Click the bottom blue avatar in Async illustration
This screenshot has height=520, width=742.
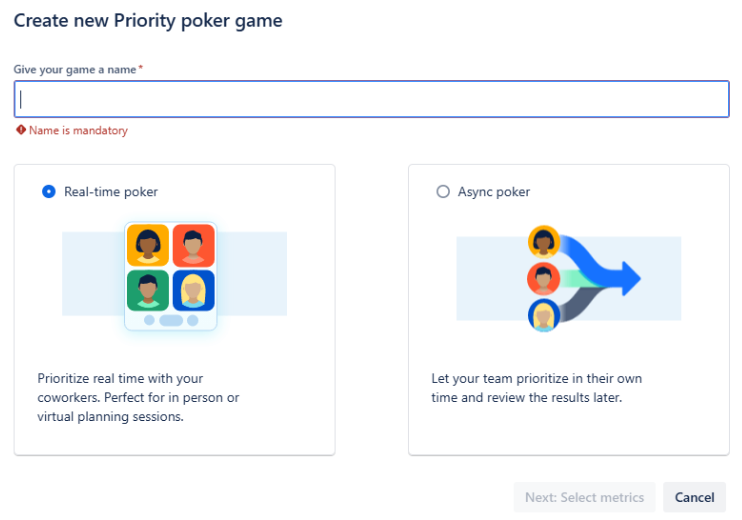tap(543, 314)
